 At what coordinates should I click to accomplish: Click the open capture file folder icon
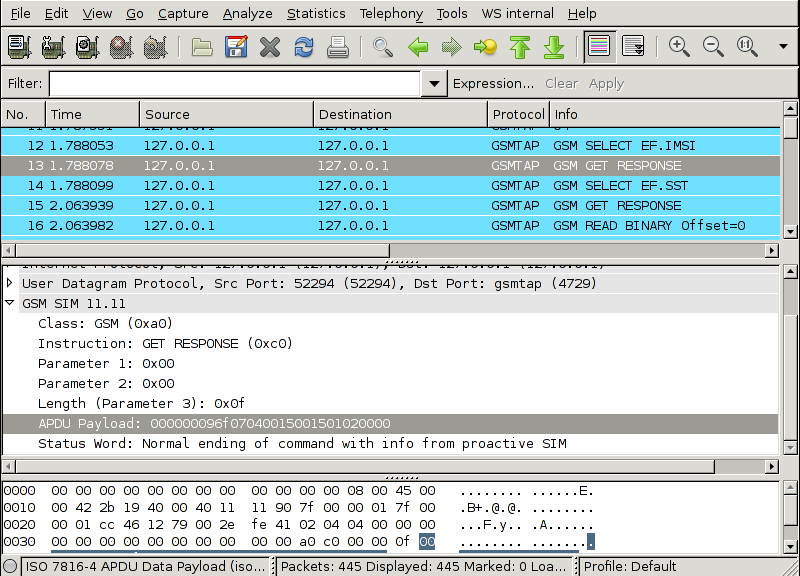202,47
